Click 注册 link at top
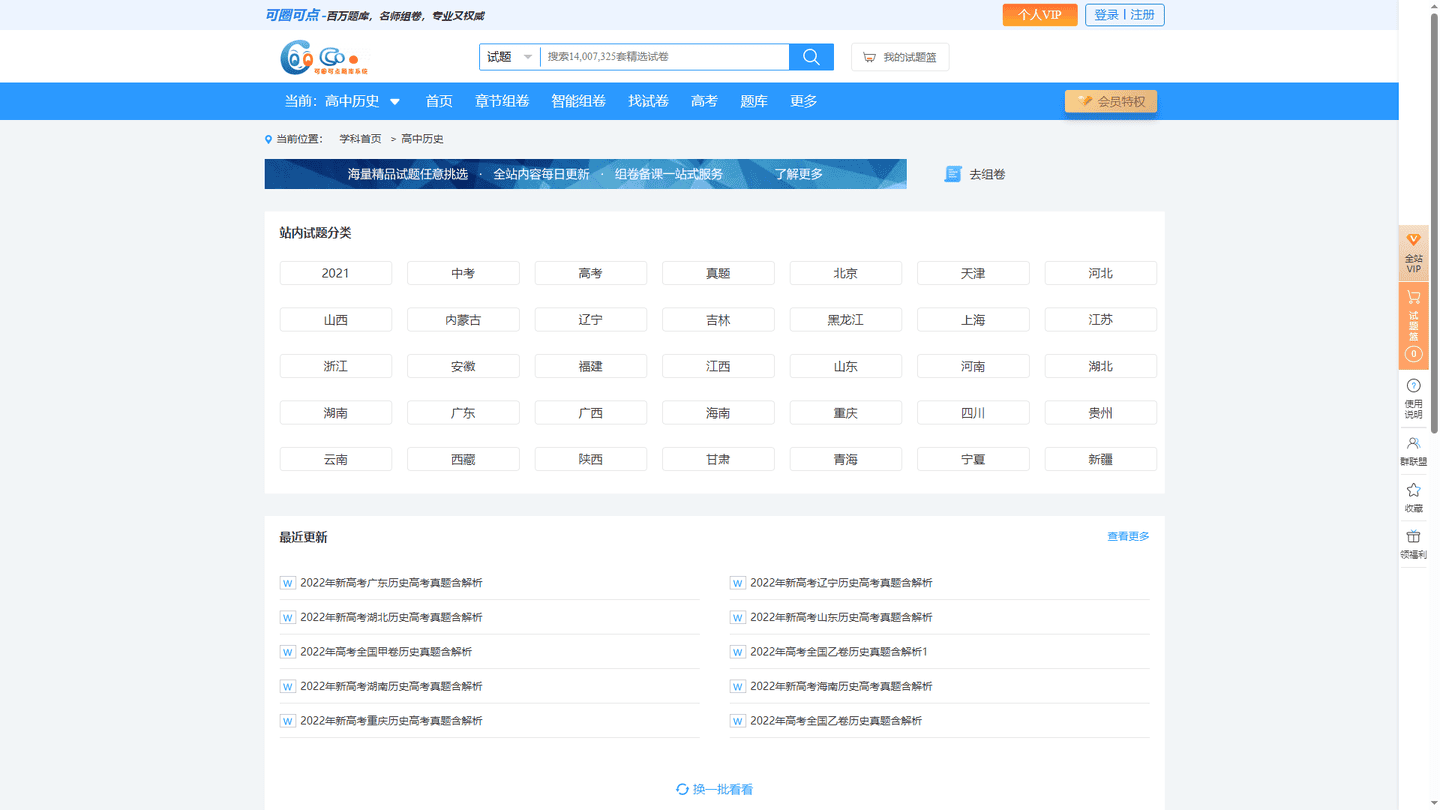This screenshot has height=810, width=1440. point(1142,15)
